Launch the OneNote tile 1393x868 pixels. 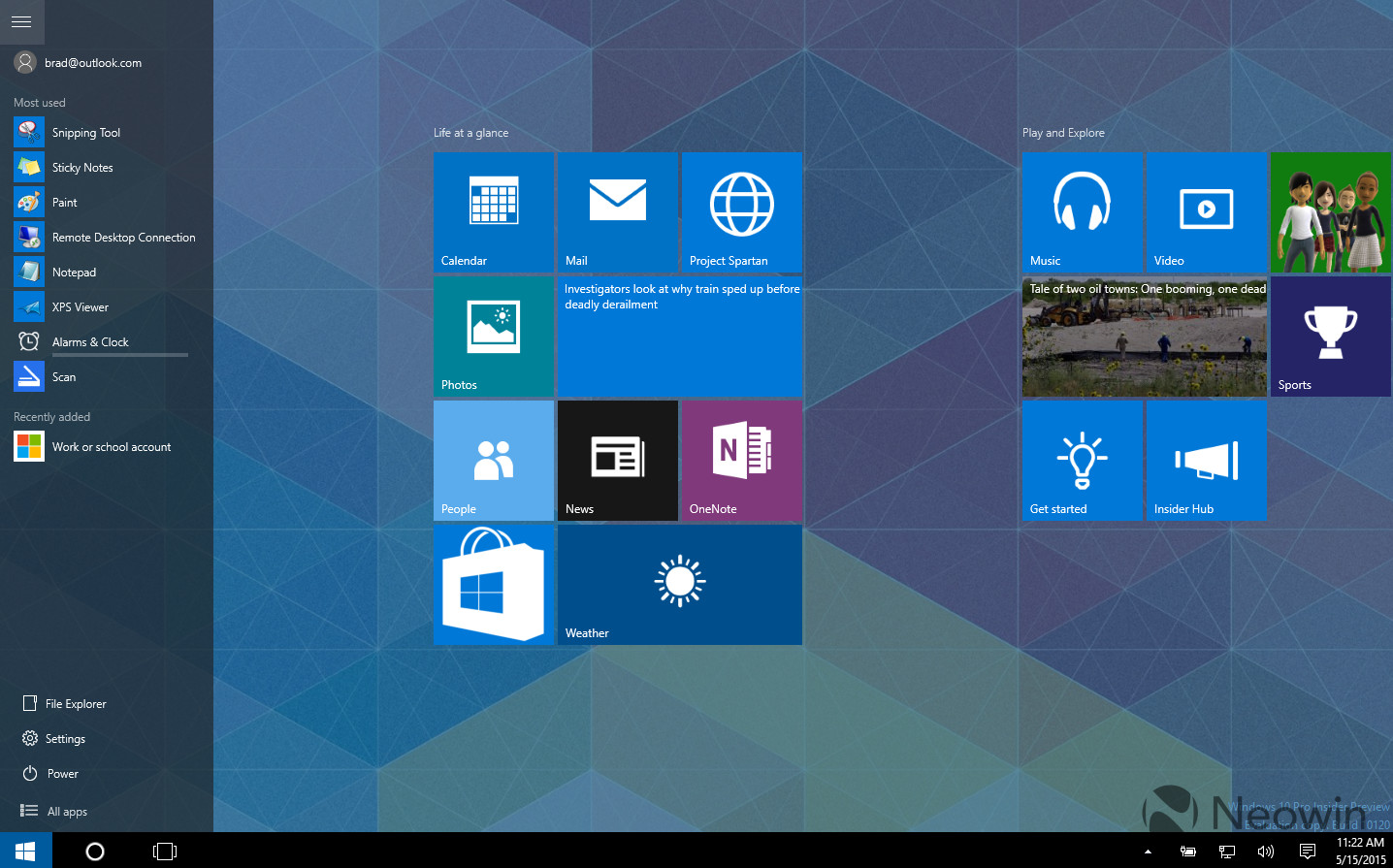742,461
